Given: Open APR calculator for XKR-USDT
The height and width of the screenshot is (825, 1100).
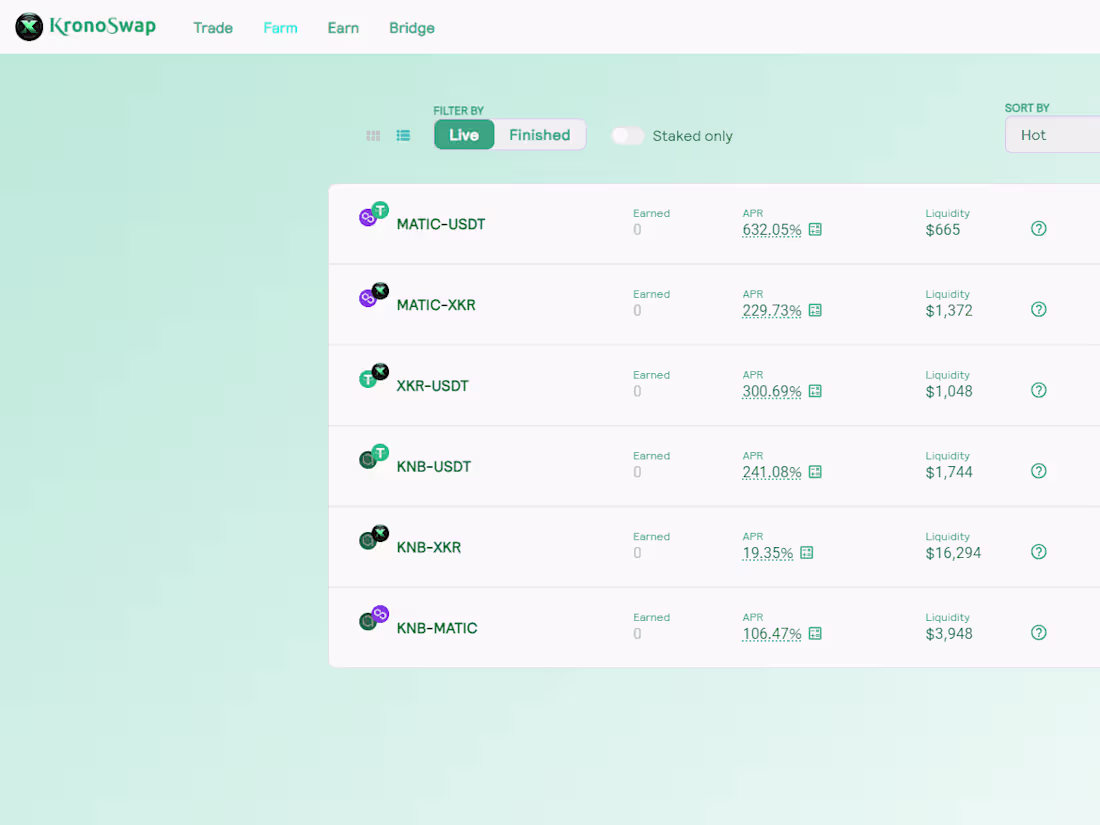Looking at the screenshot, I should coord(815,391).
